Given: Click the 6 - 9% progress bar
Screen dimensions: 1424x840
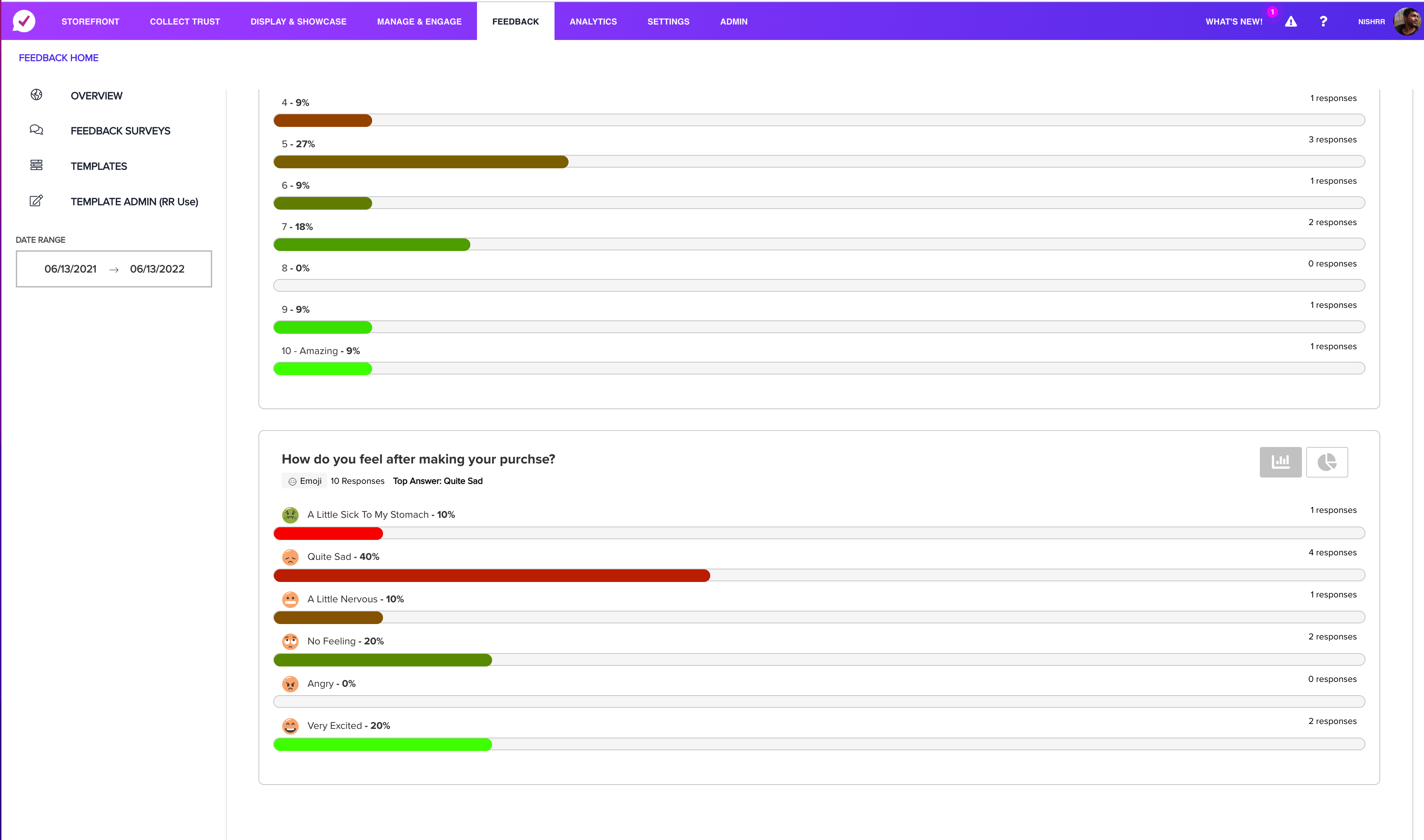Looking at the screenshot, I should tap(819, 203).
